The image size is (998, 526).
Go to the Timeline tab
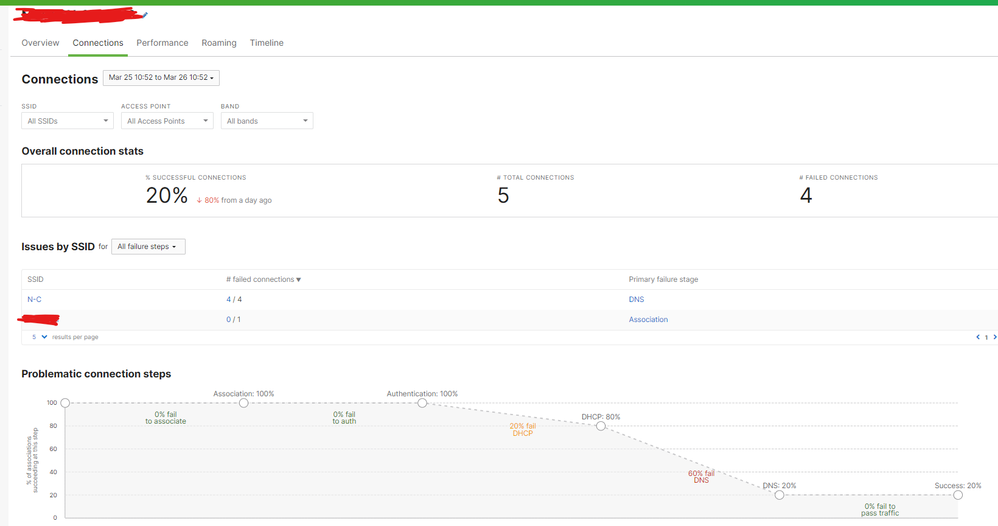[266, 43]
